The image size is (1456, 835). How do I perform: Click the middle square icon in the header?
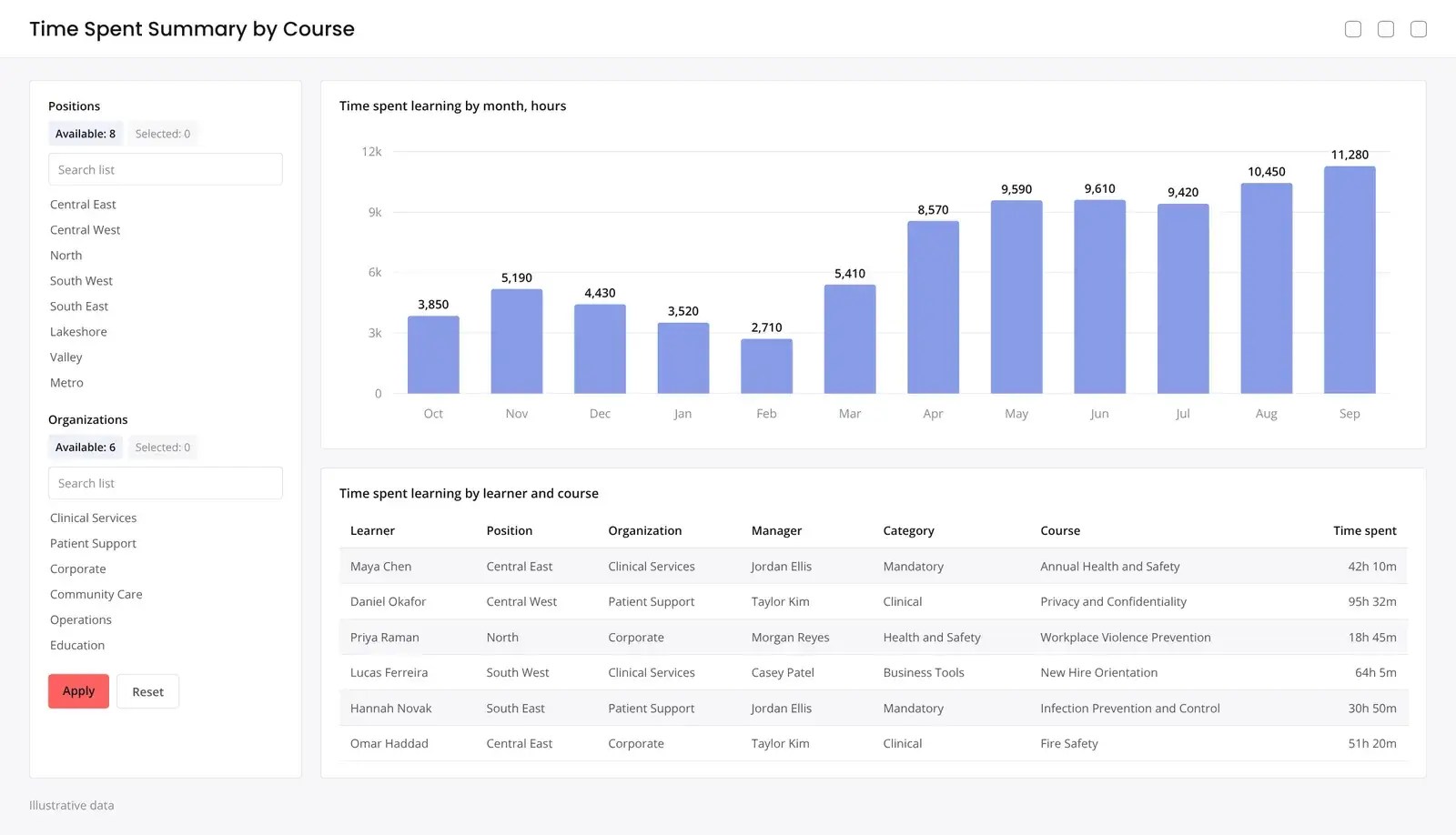click(1386, 29)
